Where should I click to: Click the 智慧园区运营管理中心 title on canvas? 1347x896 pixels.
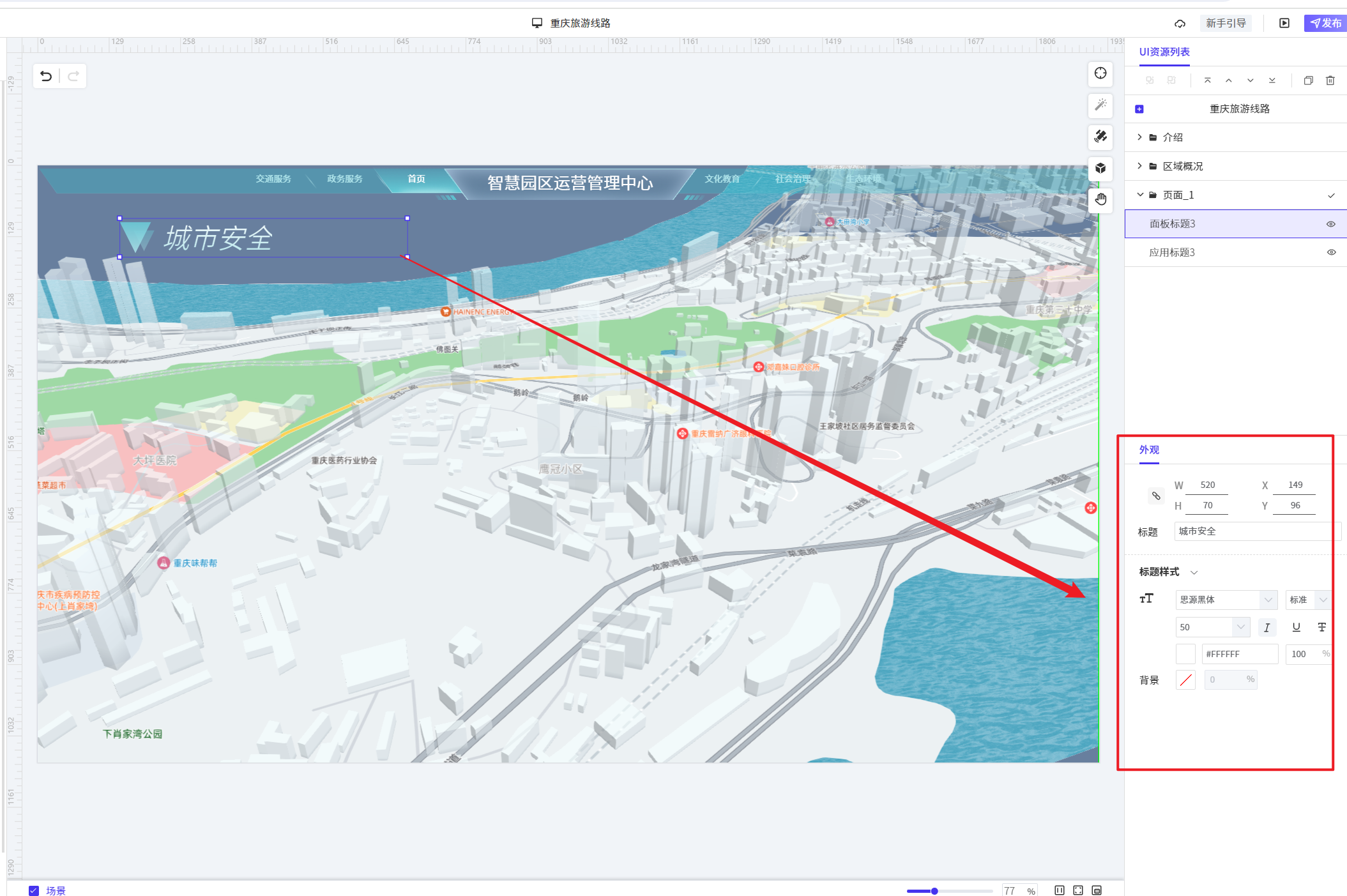(570, 183)
